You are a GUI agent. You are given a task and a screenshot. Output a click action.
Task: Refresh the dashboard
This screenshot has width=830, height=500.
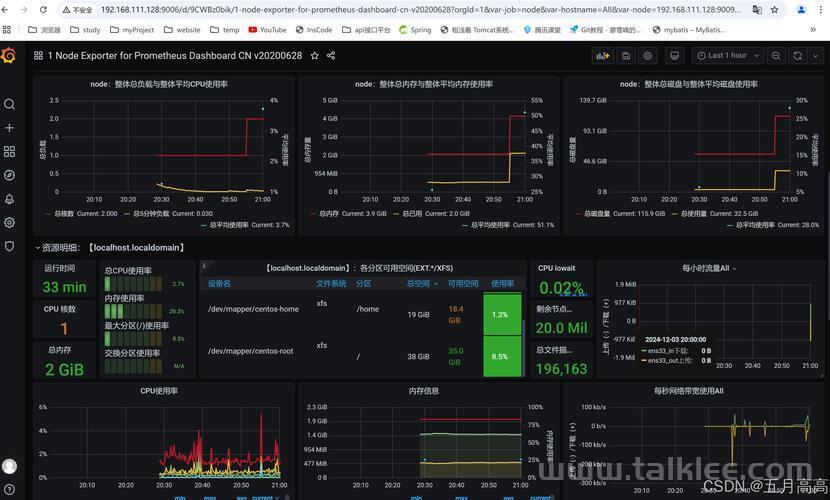pyautogui.click(x=797, y=56)
